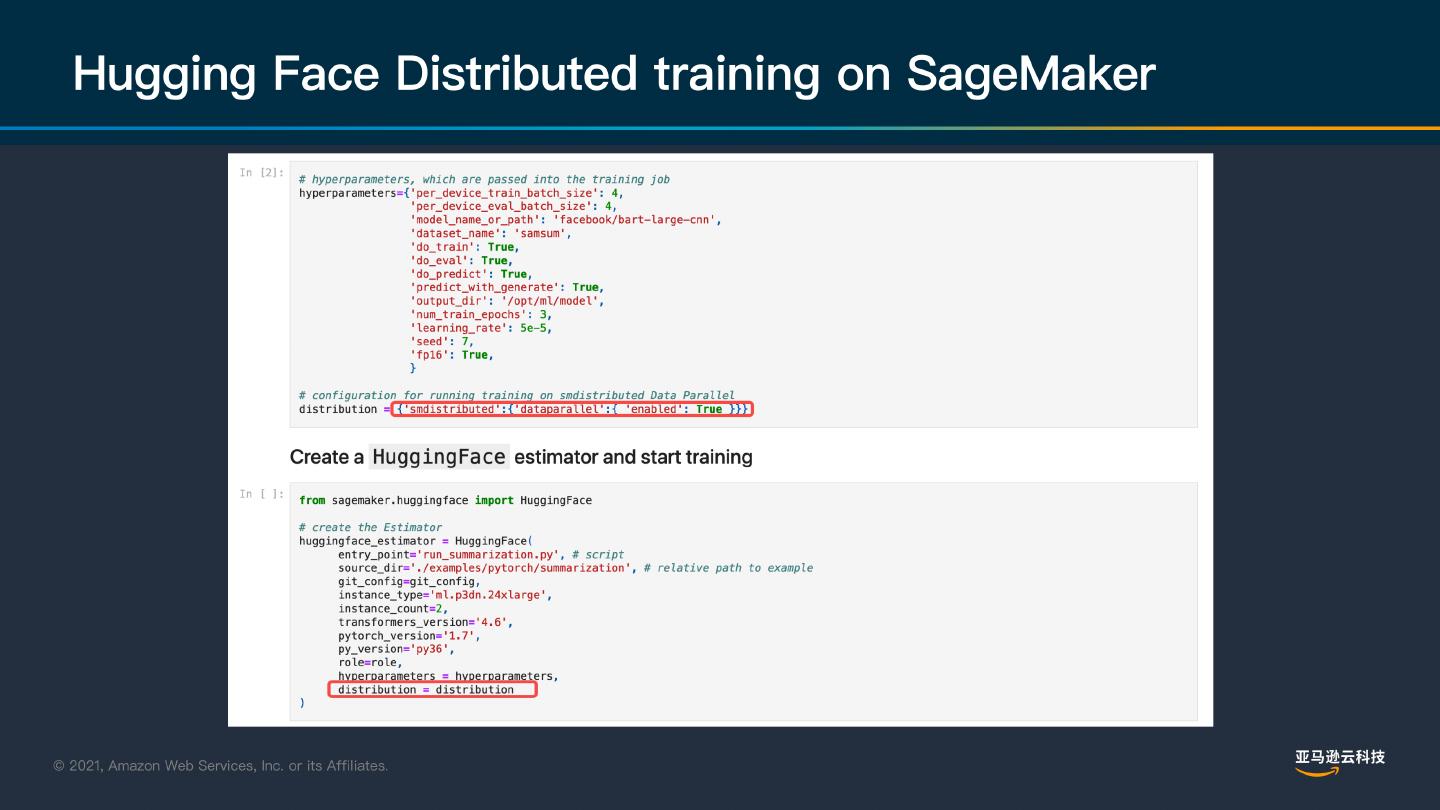
Task: Select the comment "# create the Estimator"
Action: [370, 527]
